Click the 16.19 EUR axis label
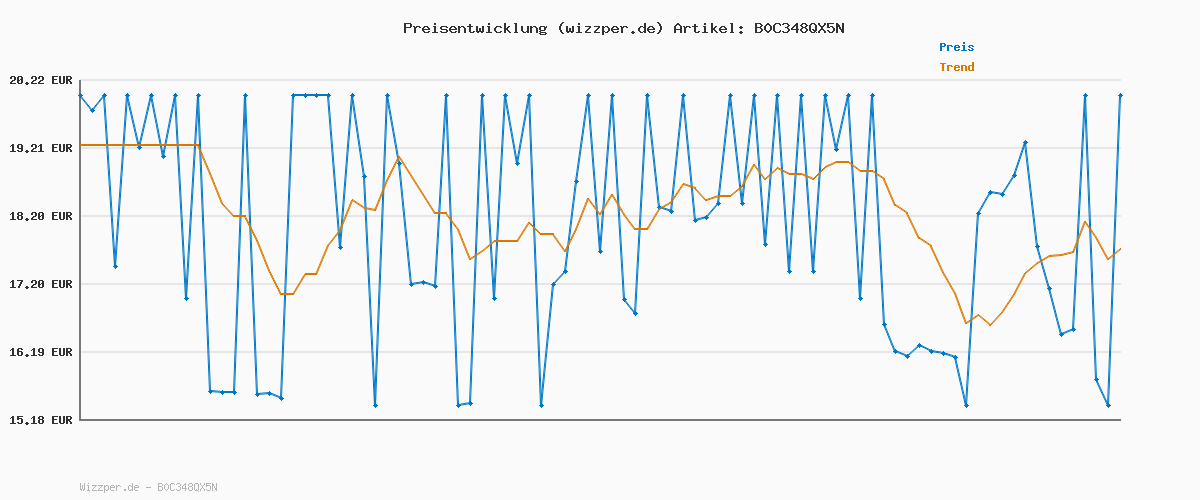Image resolution: width=1200 pixels, height=500 pixels. click(40, 352)
